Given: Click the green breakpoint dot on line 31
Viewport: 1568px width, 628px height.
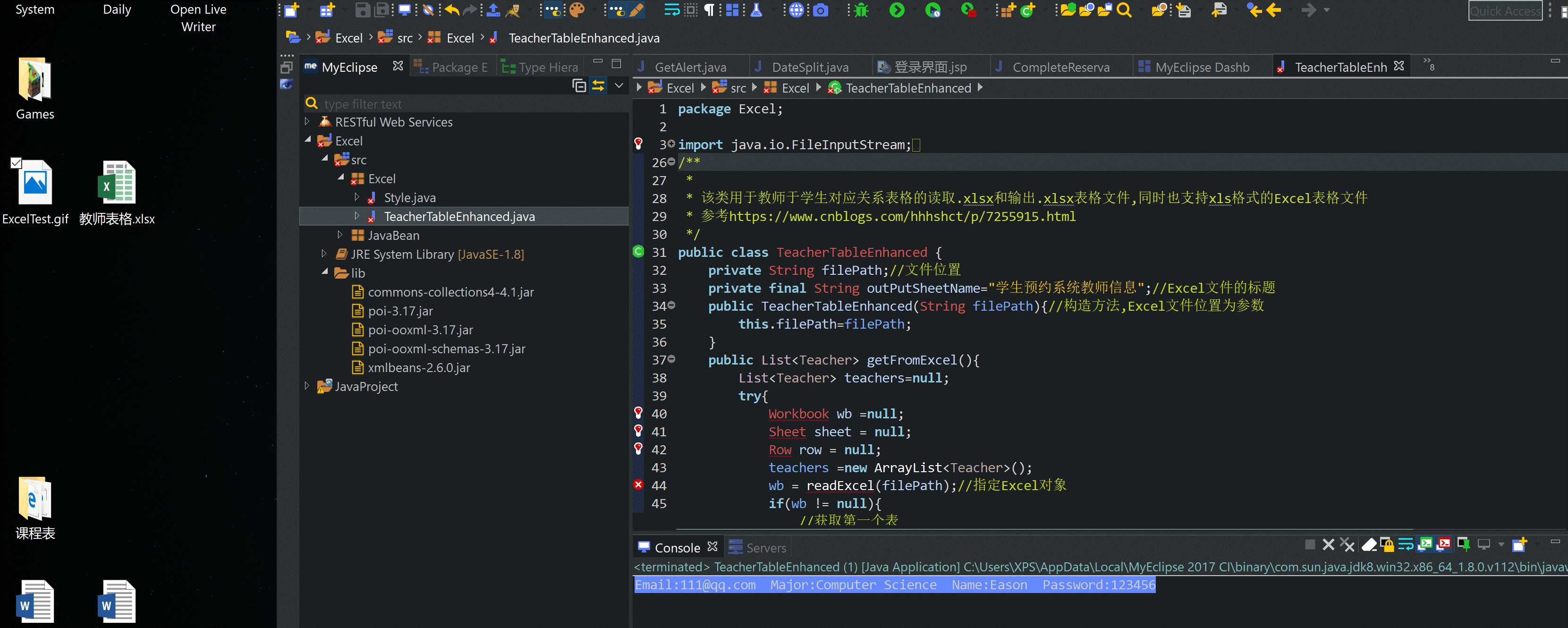Looking at the screenshot, I should click(x=639, y=251).
